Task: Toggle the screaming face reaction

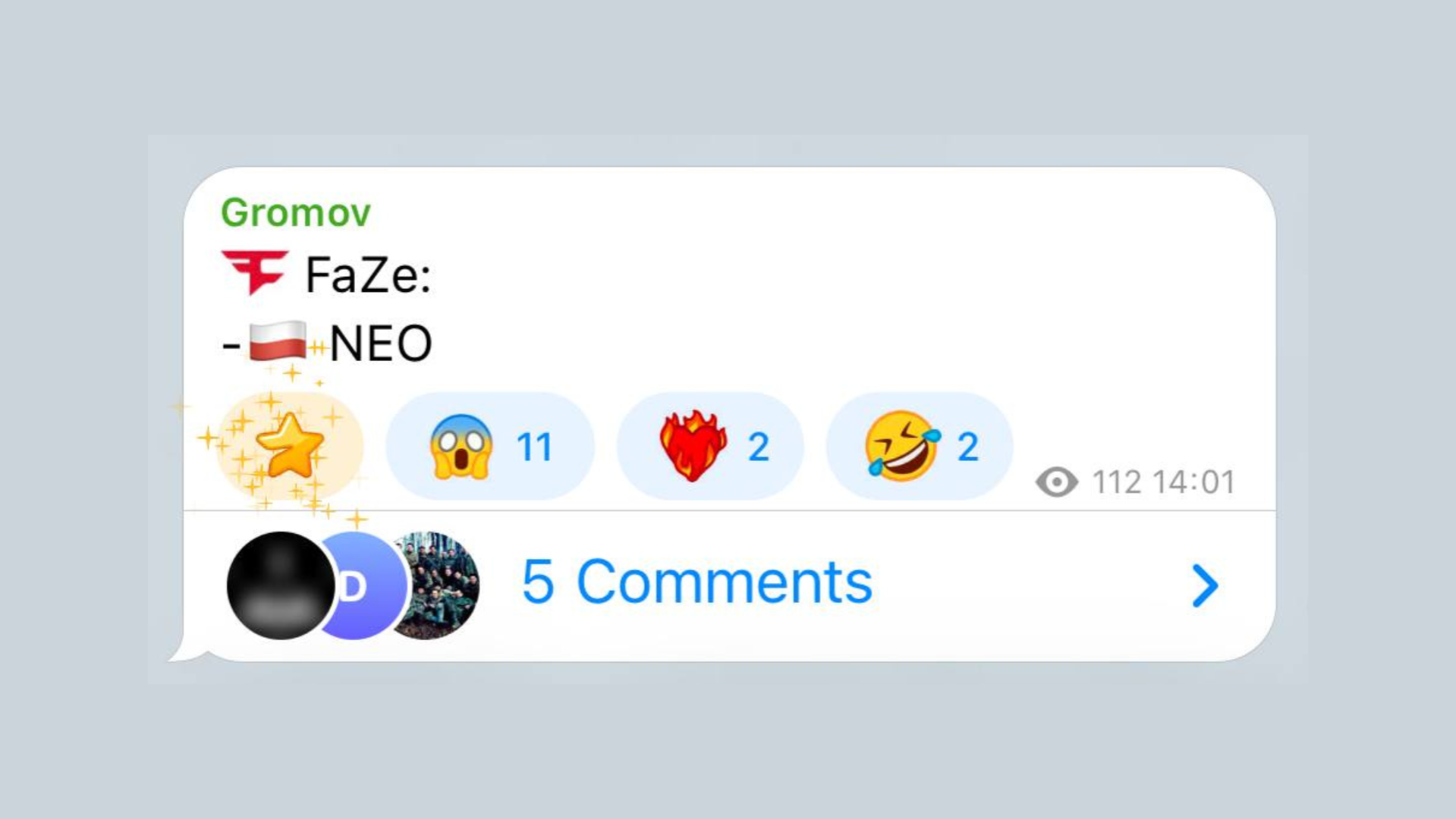Action: point(490,446)
